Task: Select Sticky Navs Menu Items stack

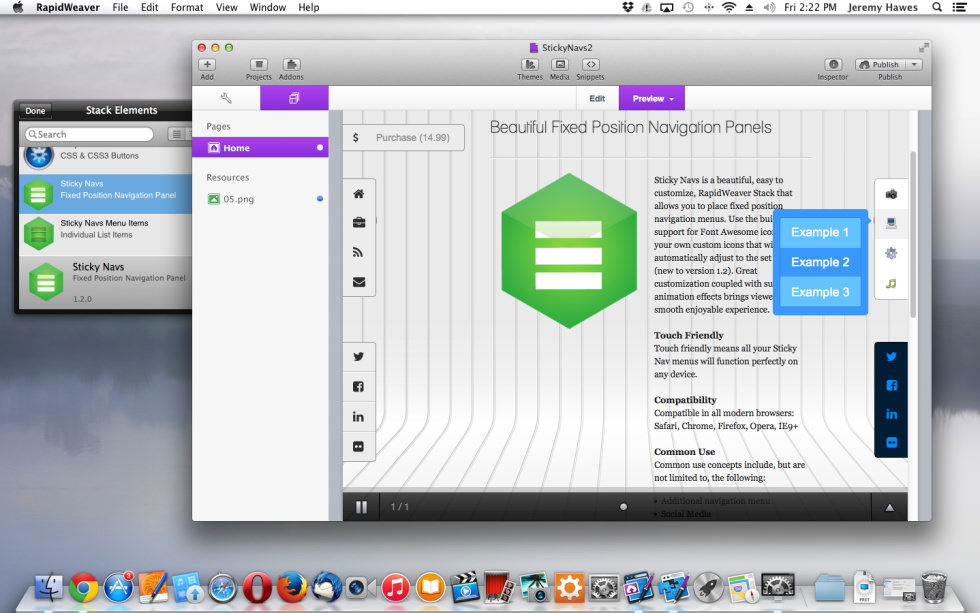Action: [x=106, y=234]
